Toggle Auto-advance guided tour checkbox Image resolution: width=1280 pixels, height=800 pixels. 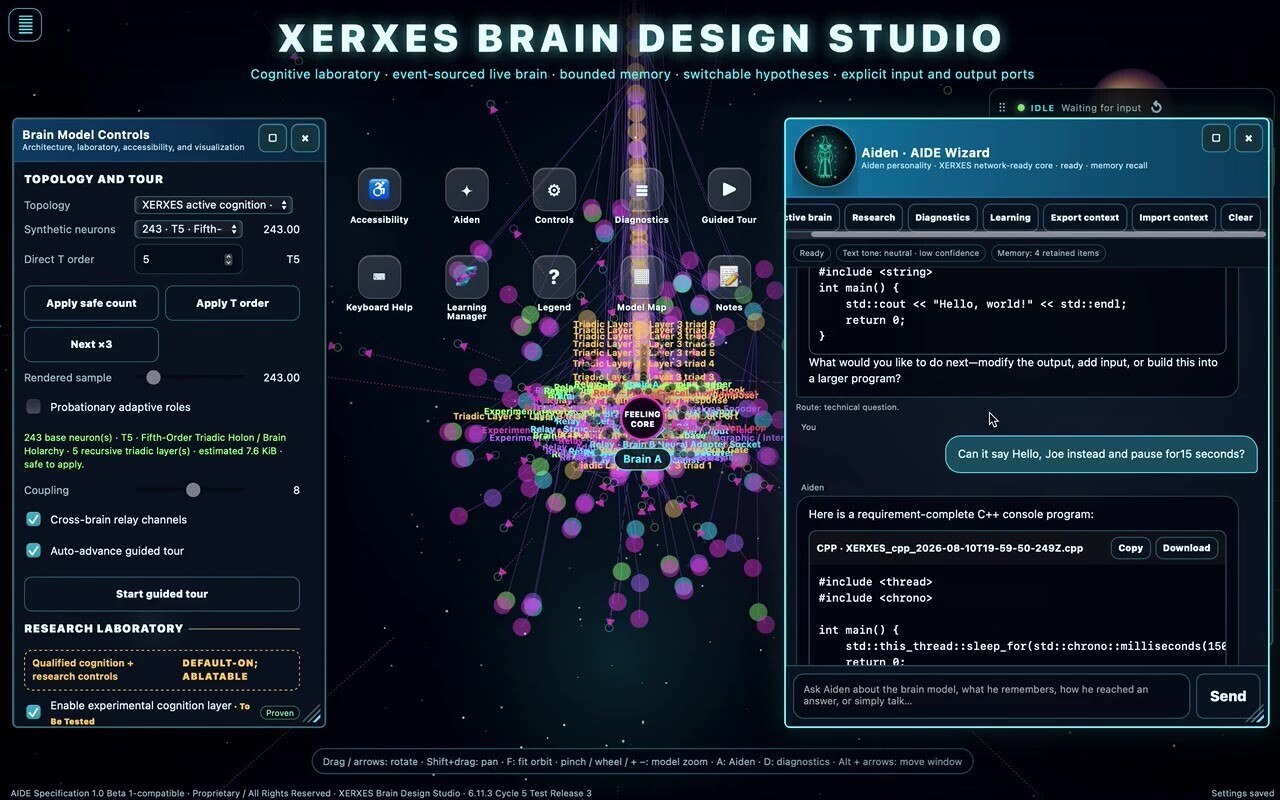(34, 551)
